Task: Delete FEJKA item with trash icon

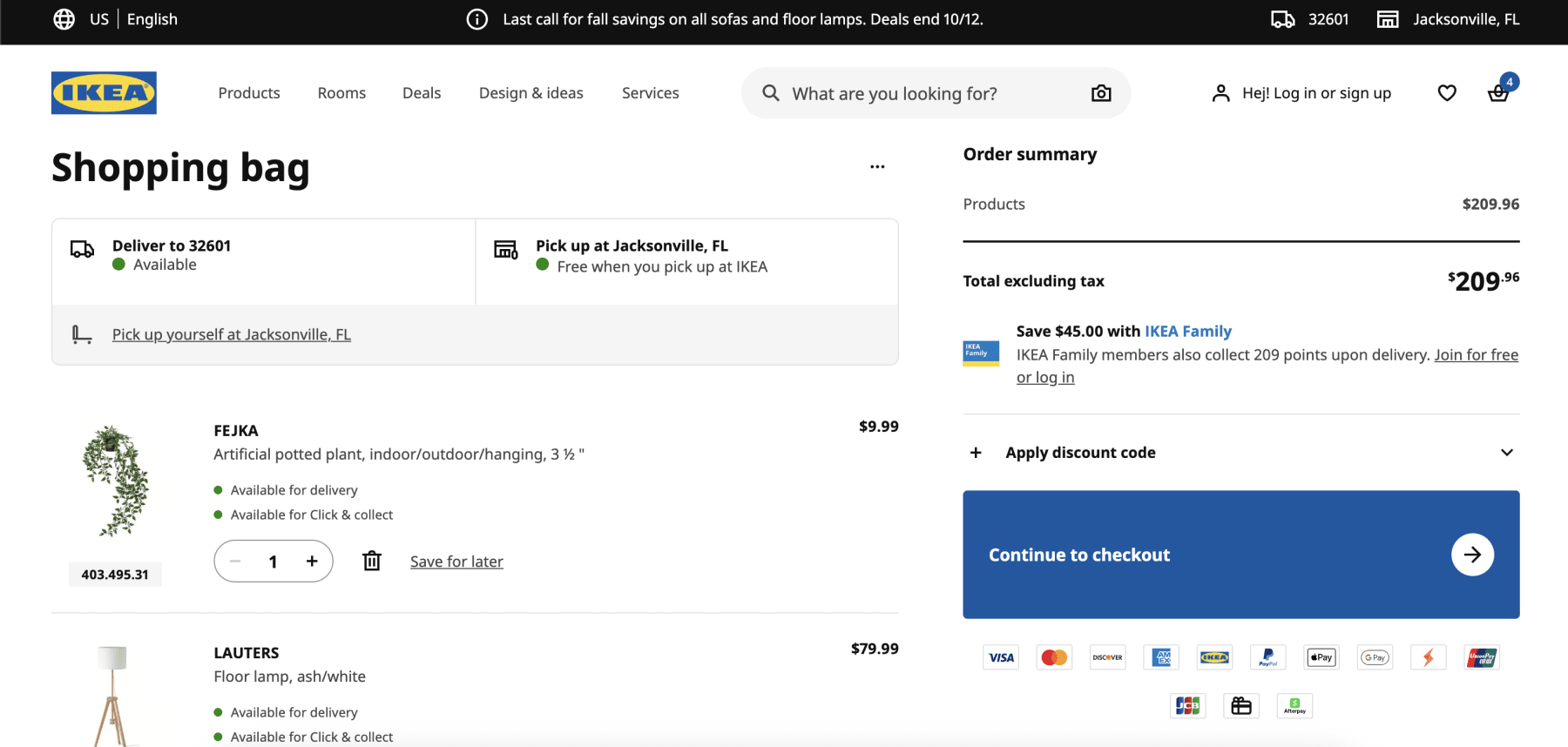Action: coord(372,562)
